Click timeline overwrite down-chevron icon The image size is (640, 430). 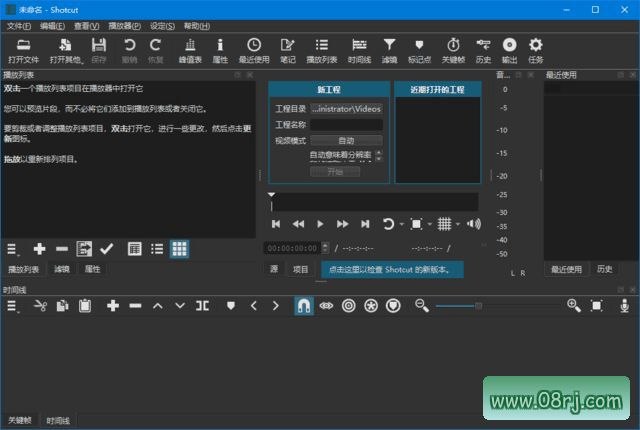180,306
